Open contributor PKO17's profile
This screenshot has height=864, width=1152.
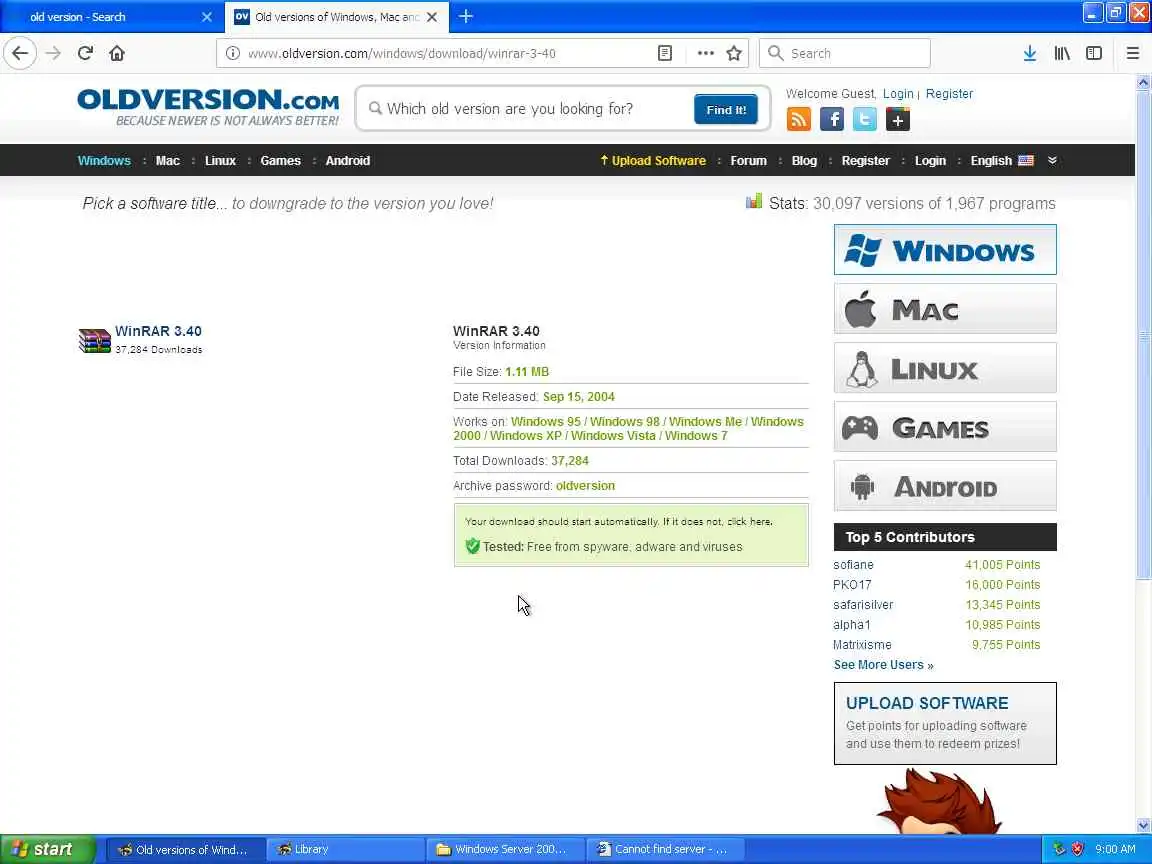coord(852,584)
